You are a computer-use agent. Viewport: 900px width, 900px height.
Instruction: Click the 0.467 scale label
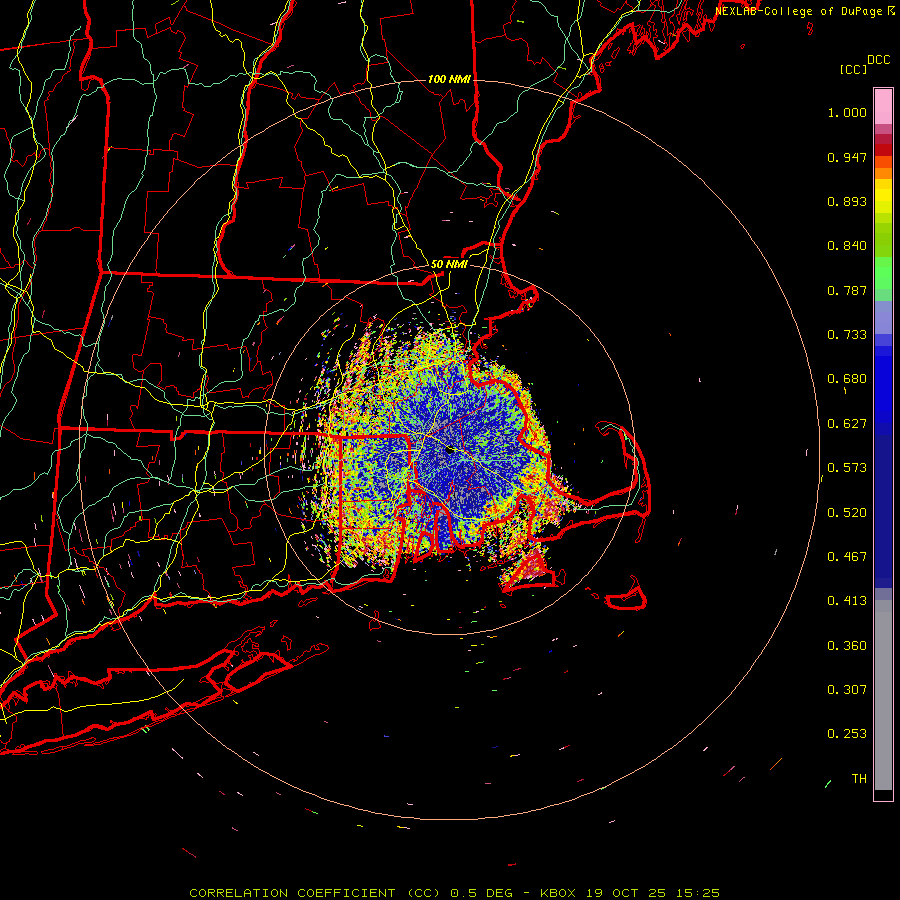point(847,557)
